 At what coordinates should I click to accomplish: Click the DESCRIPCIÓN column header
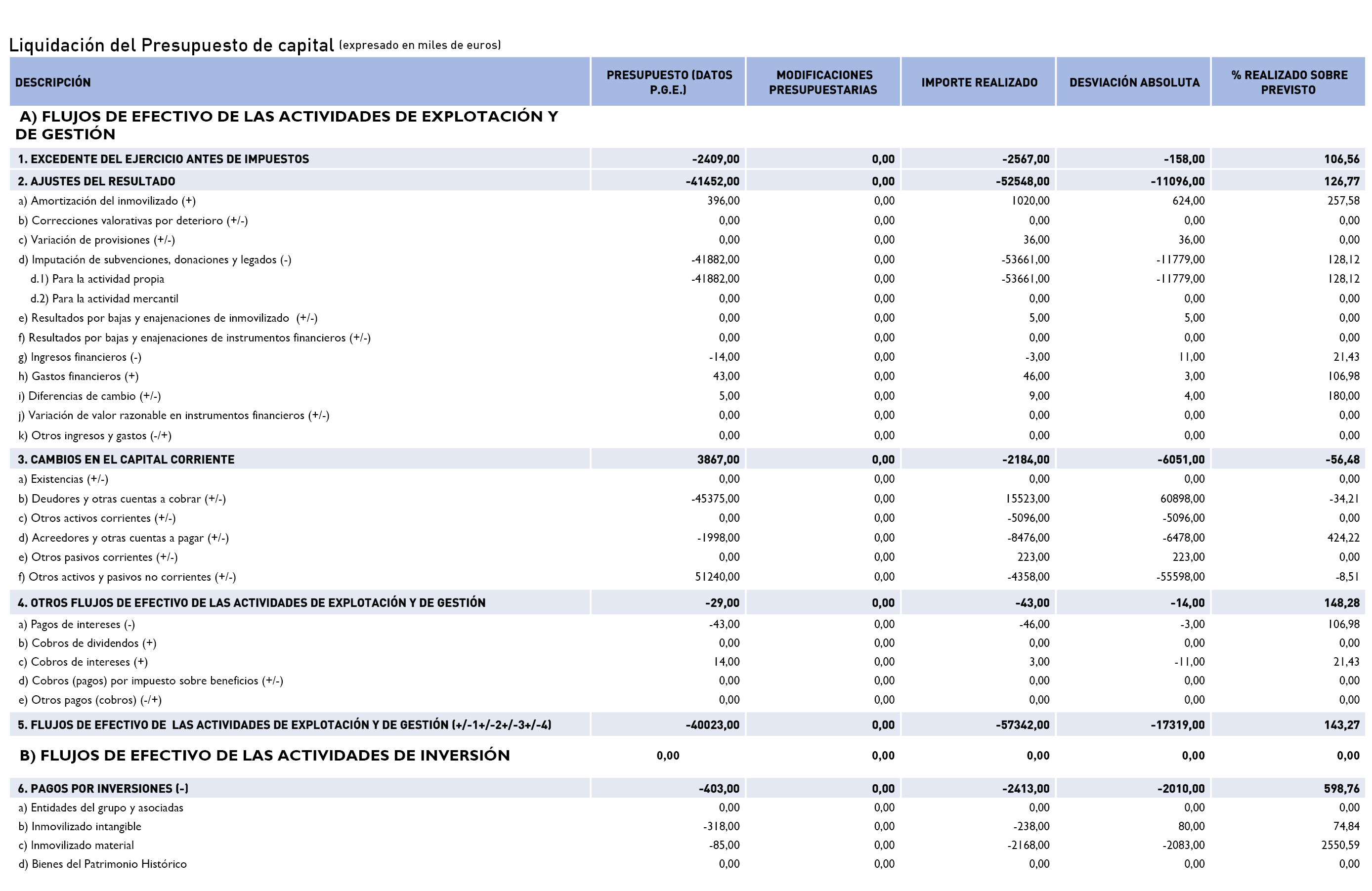(300, 82)
